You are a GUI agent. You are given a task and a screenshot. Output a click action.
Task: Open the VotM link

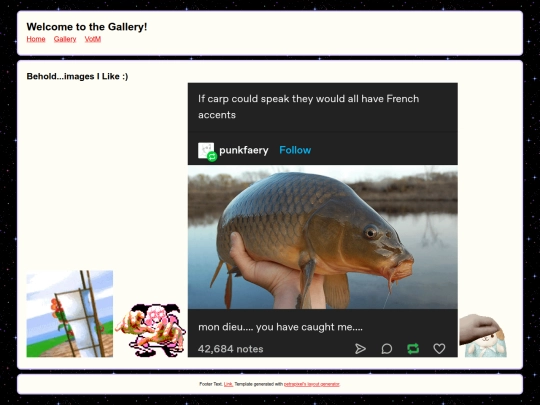93,39
